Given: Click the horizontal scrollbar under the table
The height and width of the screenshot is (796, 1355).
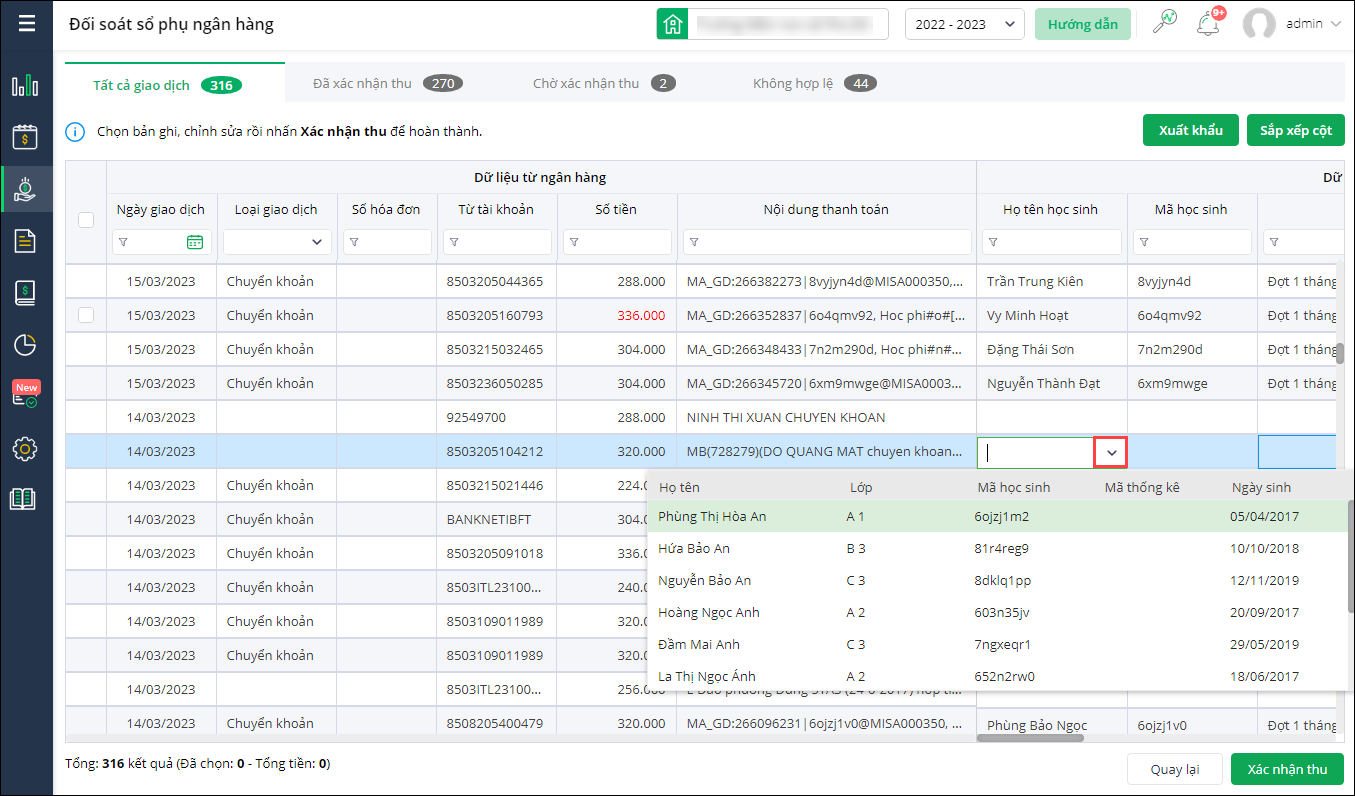Looking at the screenshot, I should tap(1030, 738).
